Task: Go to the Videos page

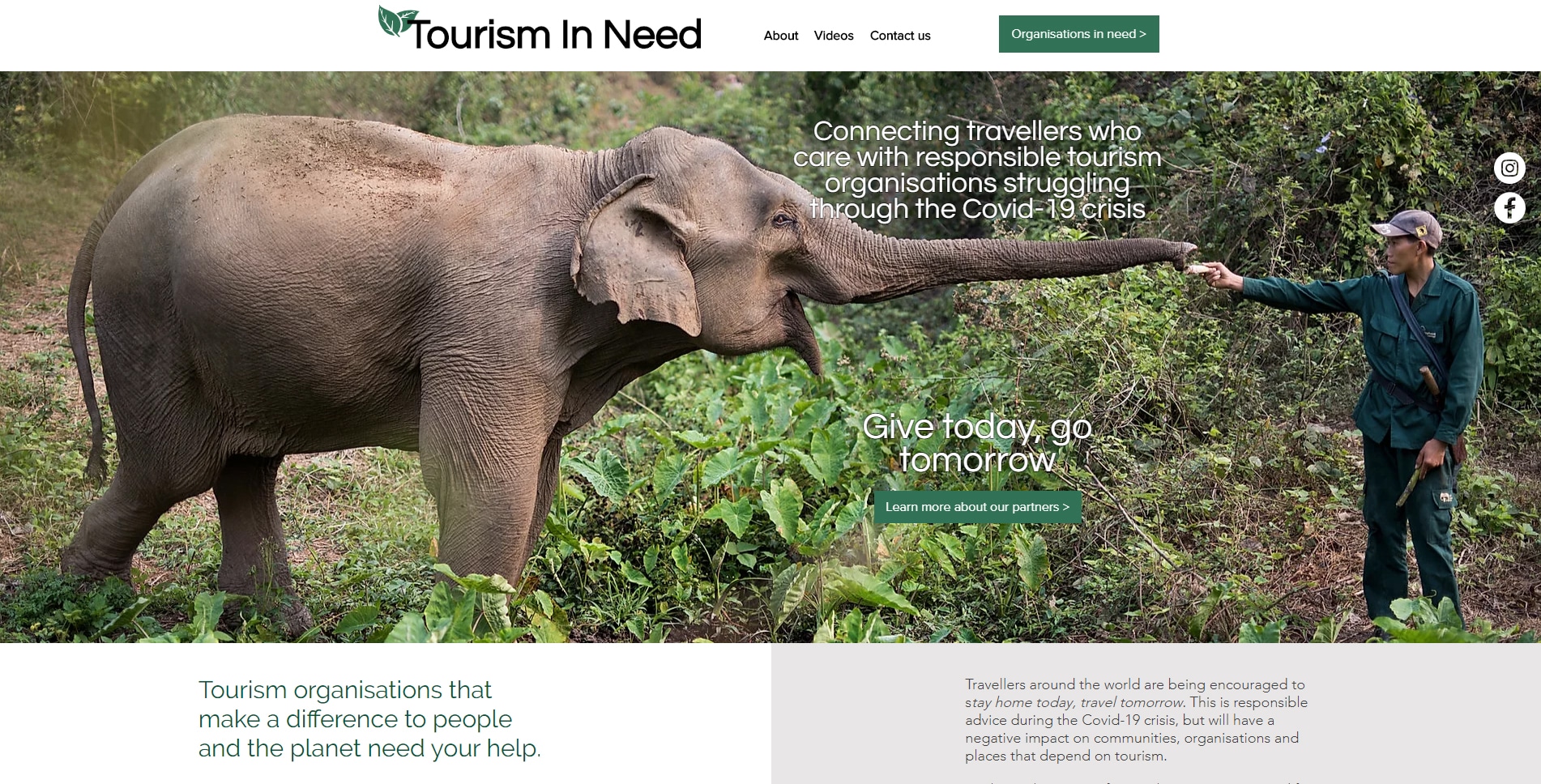Action: coord(834,36)
